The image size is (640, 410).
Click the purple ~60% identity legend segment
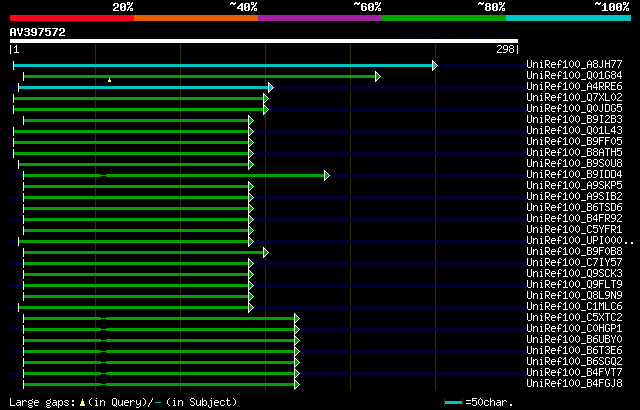pos(320,18)
